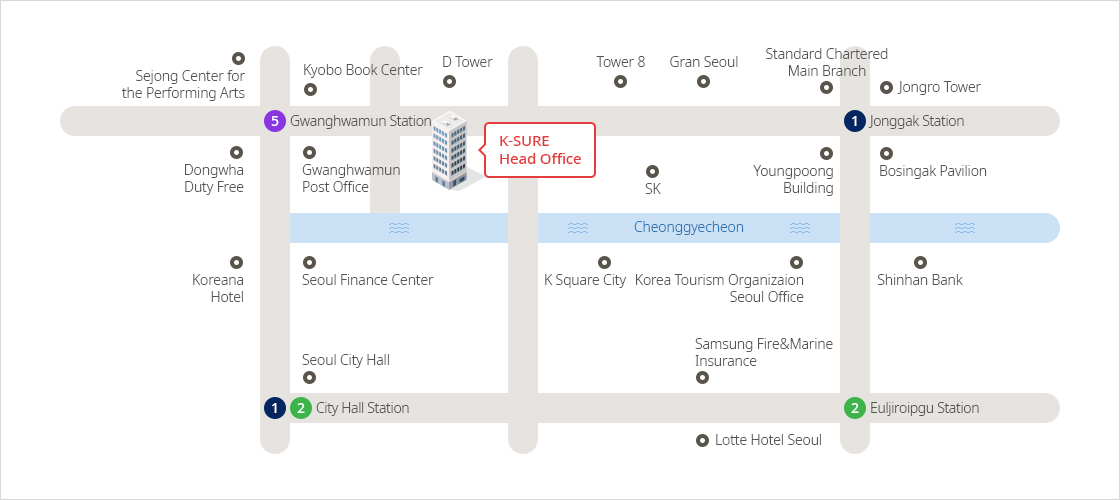1120x500 pixels.
Task: Click the Sejong Center for the Performing Arts text
Action: coord(183,84)
